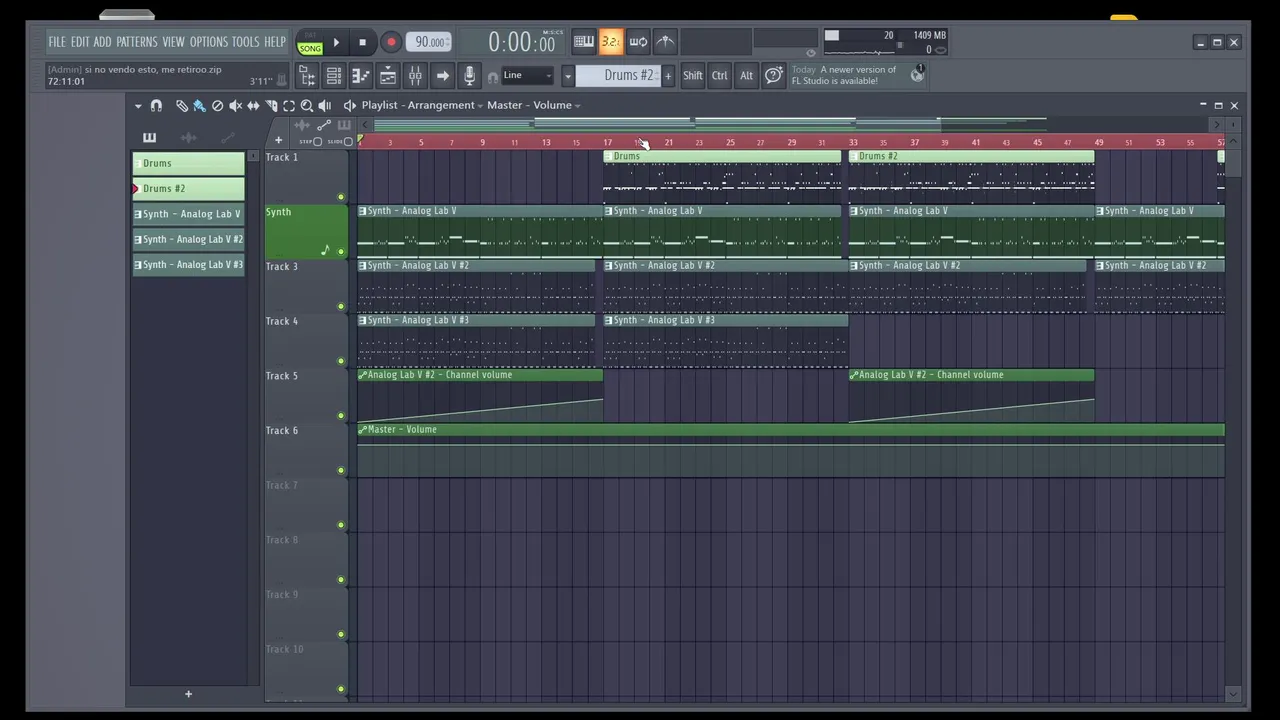Open the ADD menu
The image size is (1280, 720).
[x=103, y=42]
